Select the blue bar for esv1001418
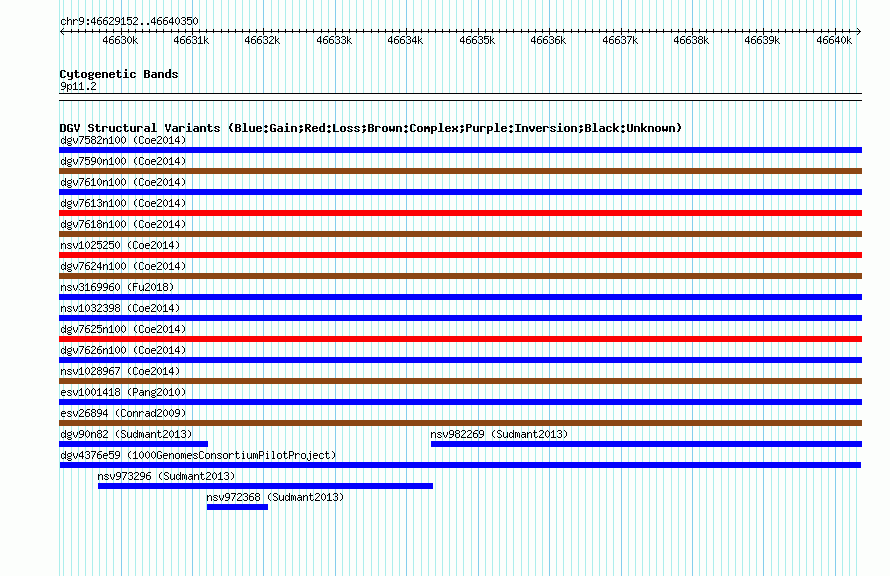Screen dimensions: 890x576 point(460,402)
